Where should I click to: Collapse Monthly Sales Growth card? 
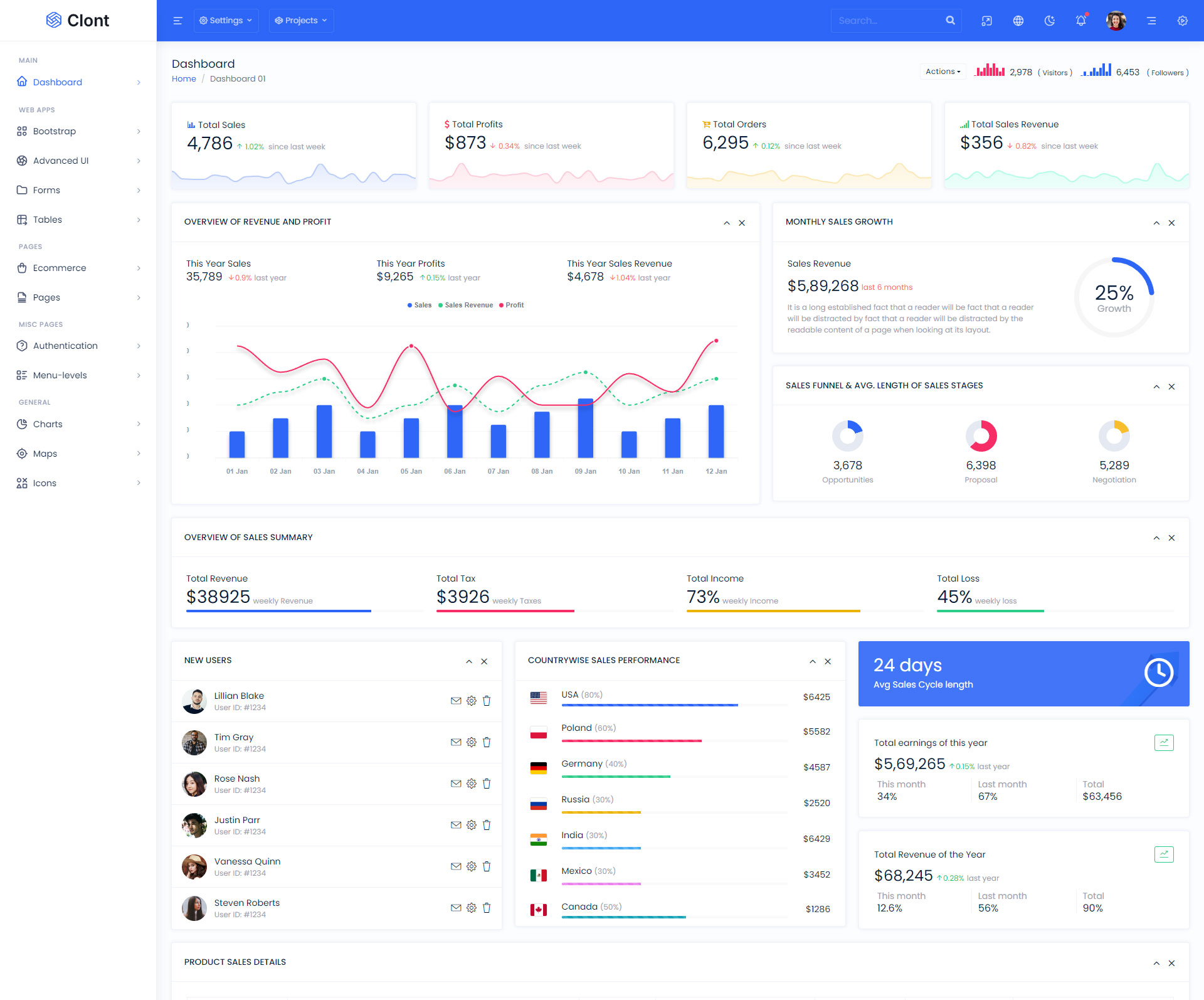(x=1156, y=223)
